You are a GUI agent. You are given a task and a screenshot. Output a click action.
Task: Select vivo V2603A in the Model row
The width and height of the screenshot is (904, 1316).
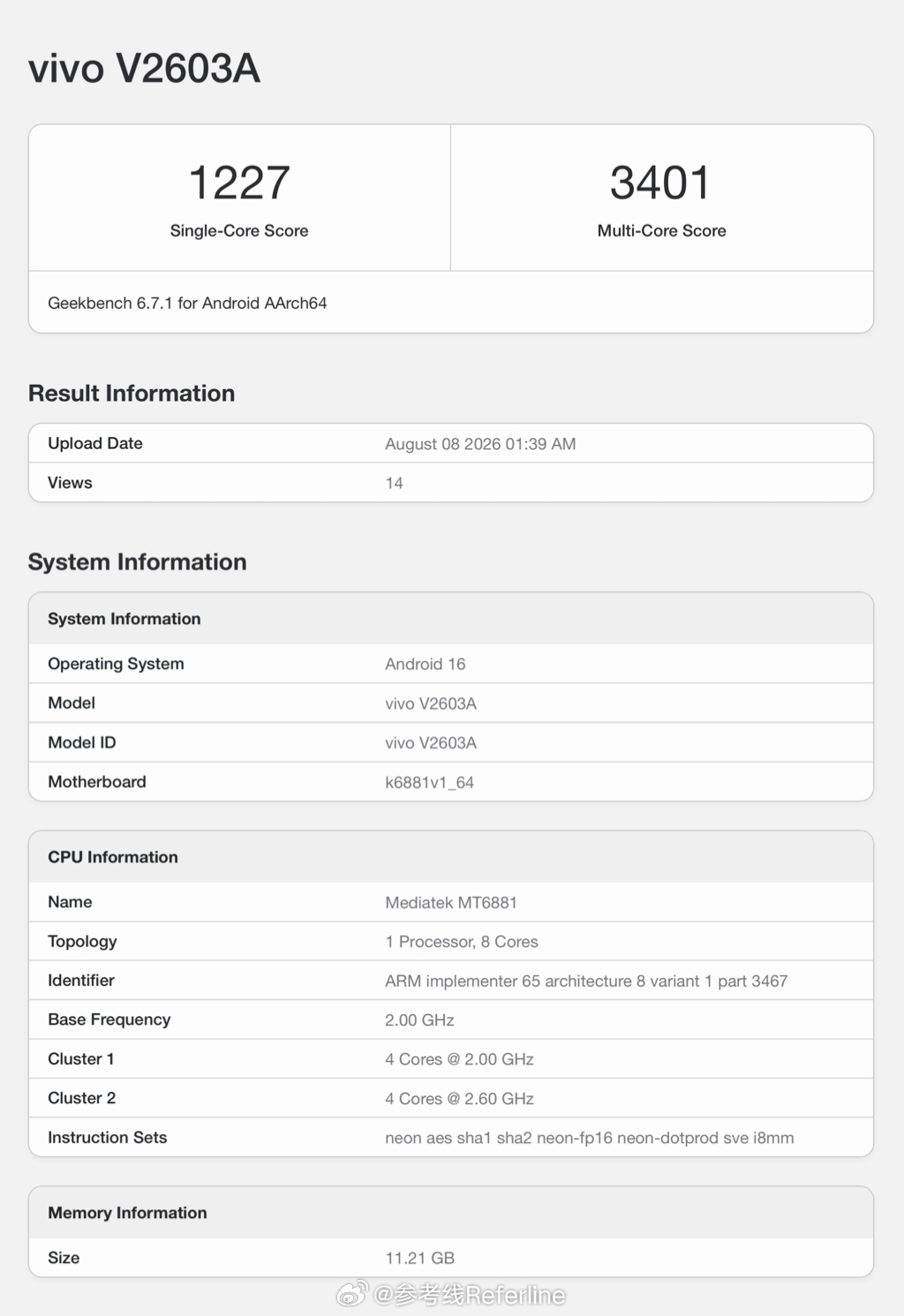point(431,703)
